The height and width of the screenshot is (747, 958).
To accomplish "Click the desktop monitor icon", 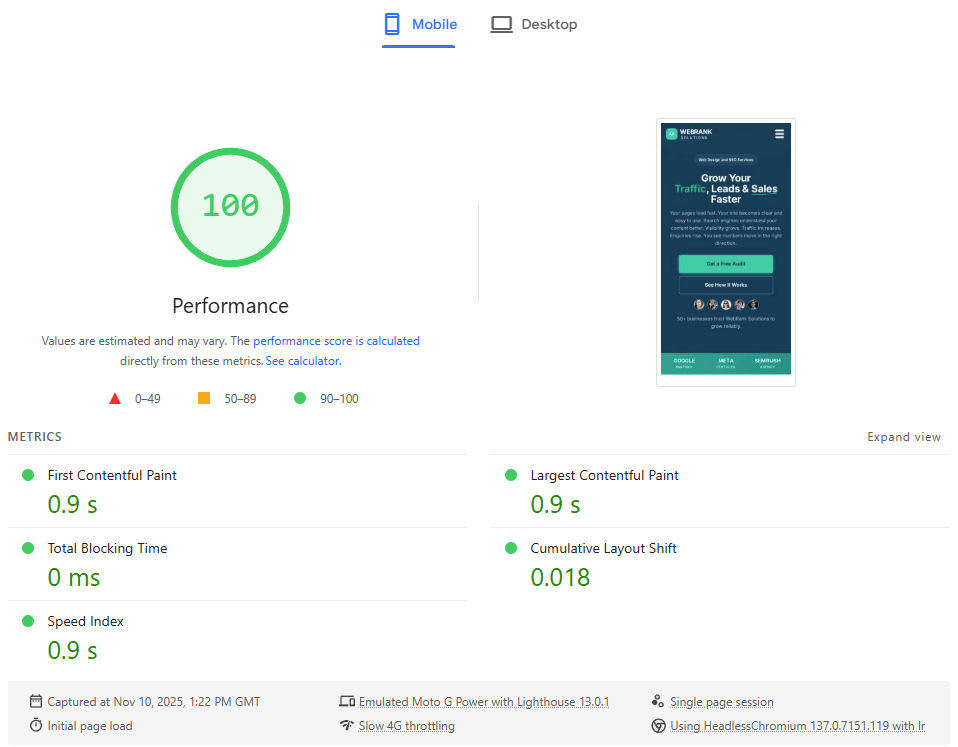I will 501,25.
